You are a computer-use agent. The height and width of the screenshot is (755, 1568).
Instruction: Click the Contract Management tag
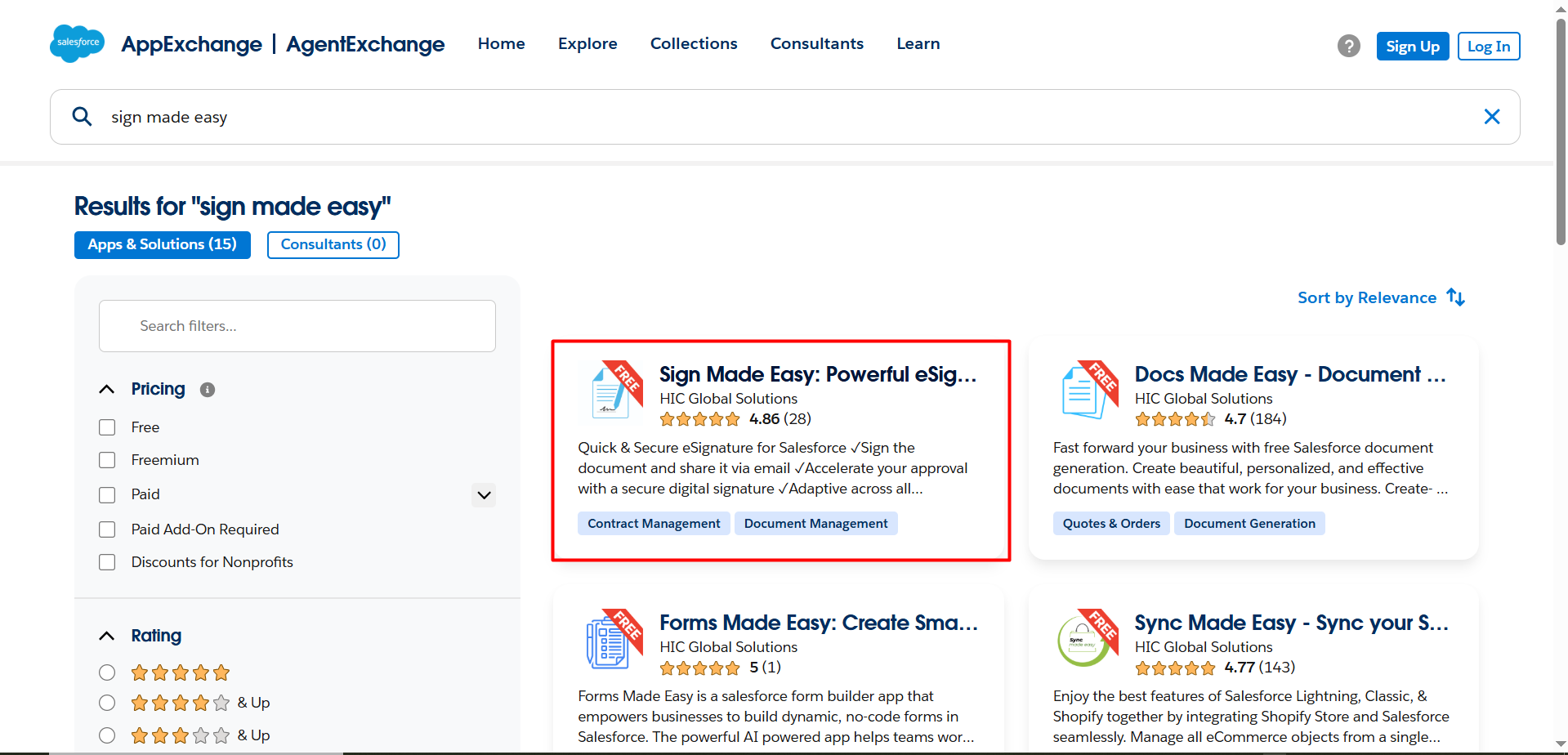pyautogui.click(x=654, y=524)
